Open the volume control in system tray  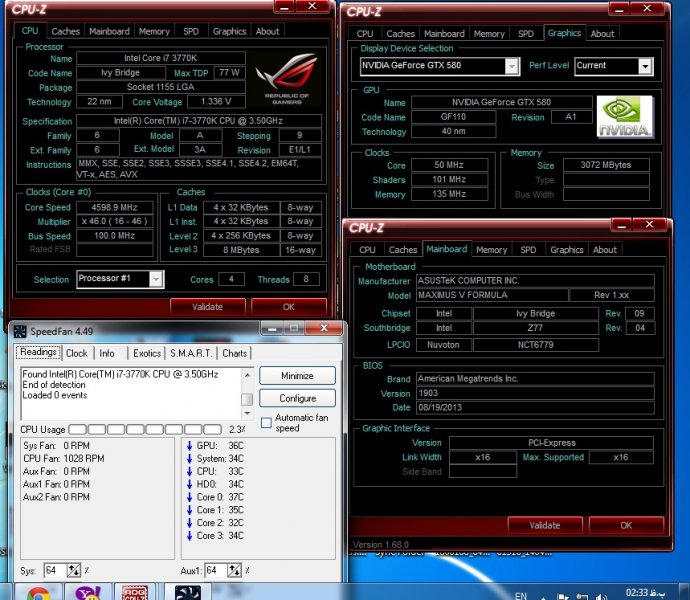pos(601,596)
